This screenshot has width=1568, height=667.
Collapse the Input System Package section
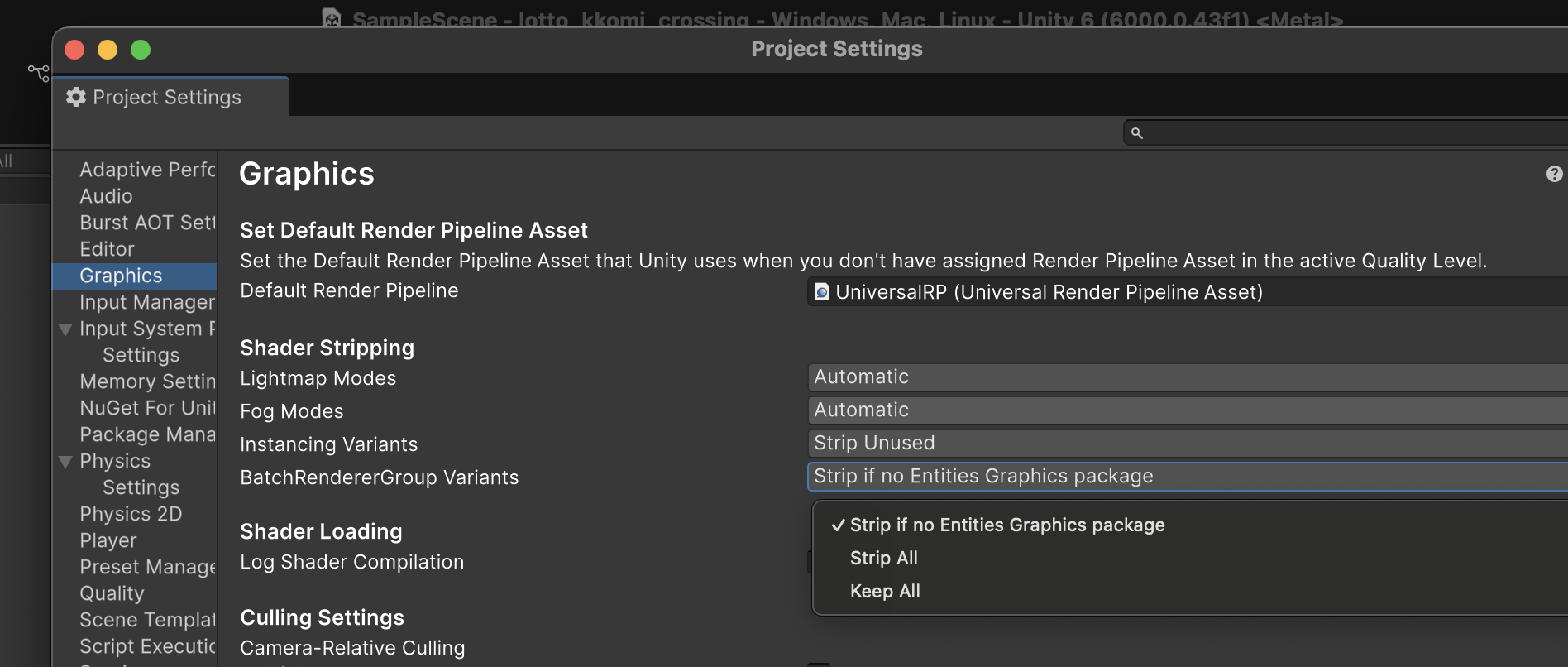coord(65,329)
